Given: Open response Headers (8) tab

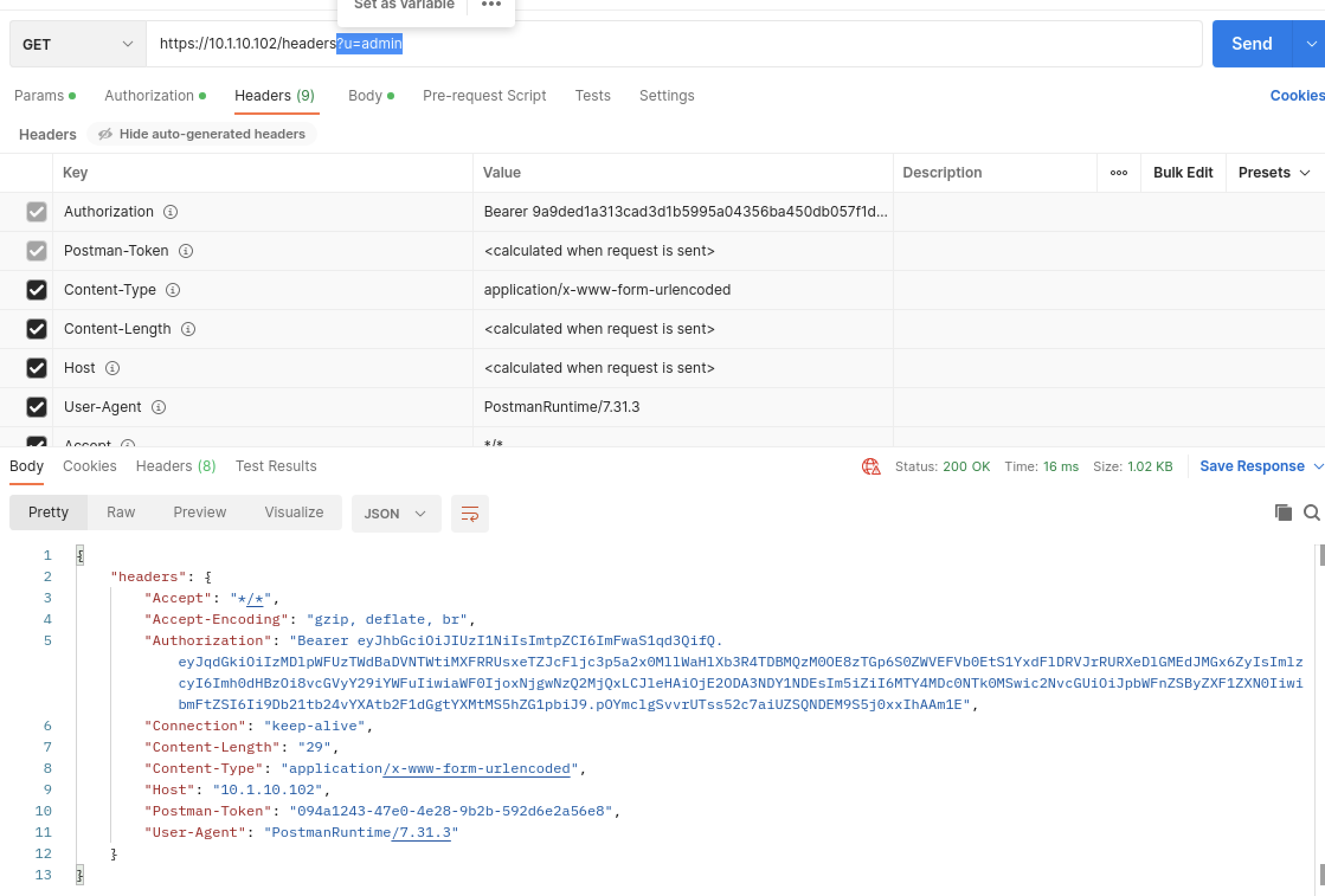Looking at the screenshot, I should coord(176,466).
